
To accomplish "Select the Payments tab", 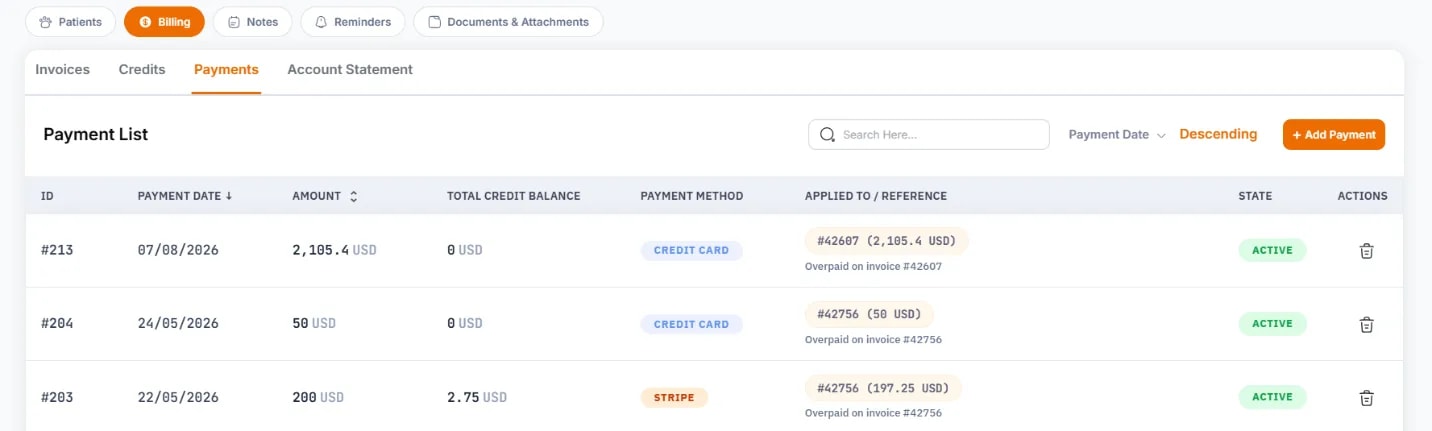I will pyautogui.click(x=226, y=70).
